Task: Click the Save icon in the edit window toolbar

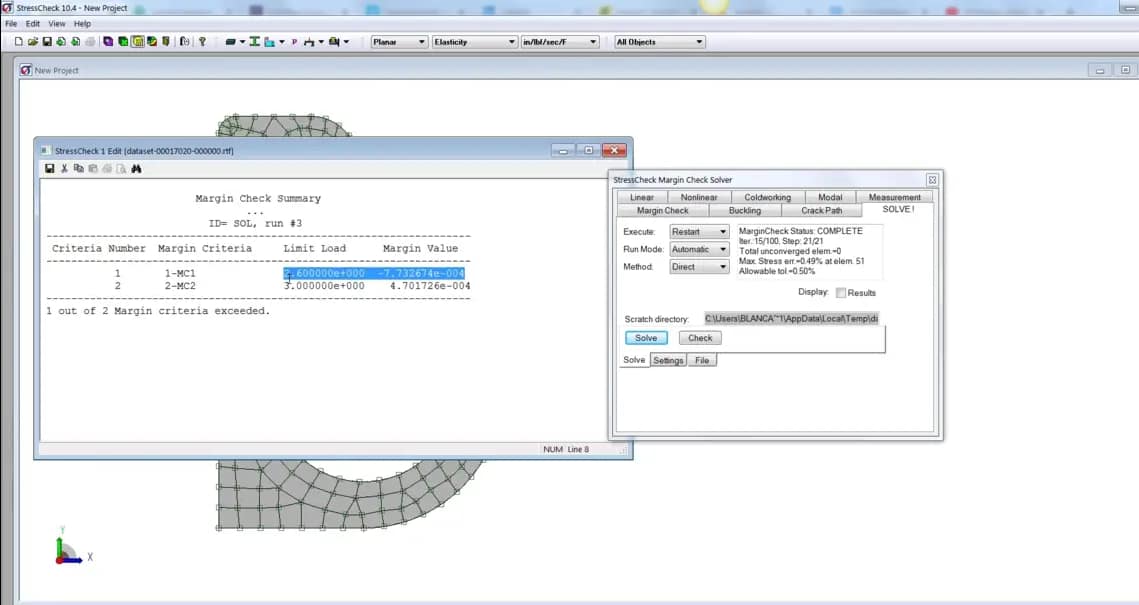Action: click(x=49, y=168)
